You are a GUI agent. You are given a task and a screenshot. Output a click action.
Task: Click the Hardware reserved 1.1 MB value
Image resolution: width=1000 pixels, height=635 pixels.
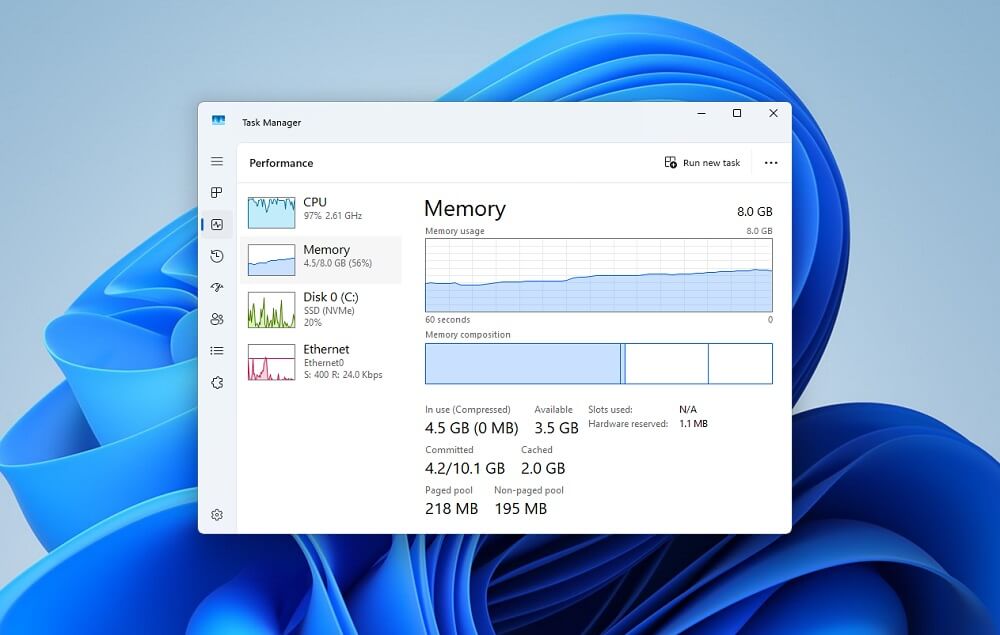693,423
